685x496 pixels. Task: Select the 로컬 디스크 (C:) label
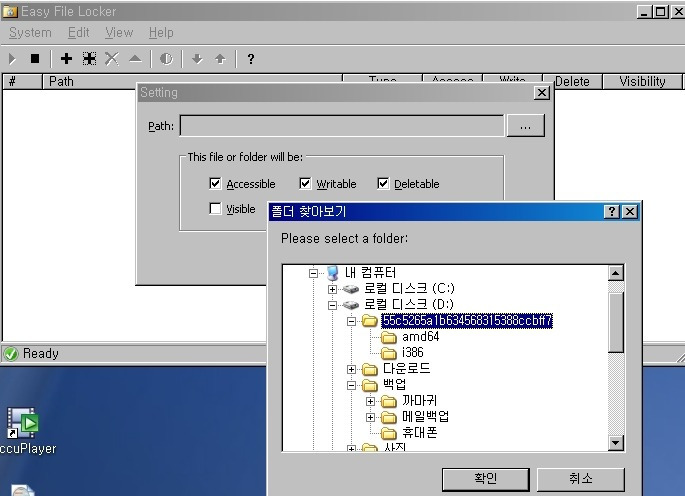point(409,289)
